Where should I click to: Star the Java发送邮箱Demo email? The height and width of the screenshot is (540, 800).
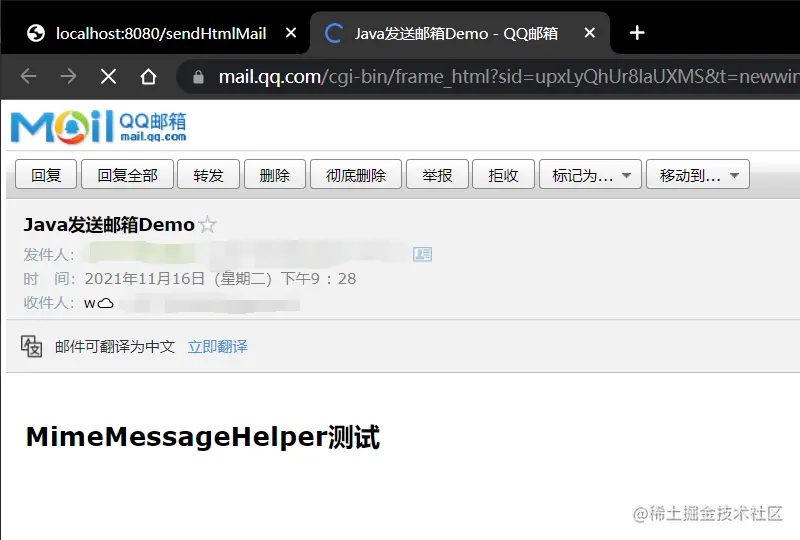coord(208,225)
